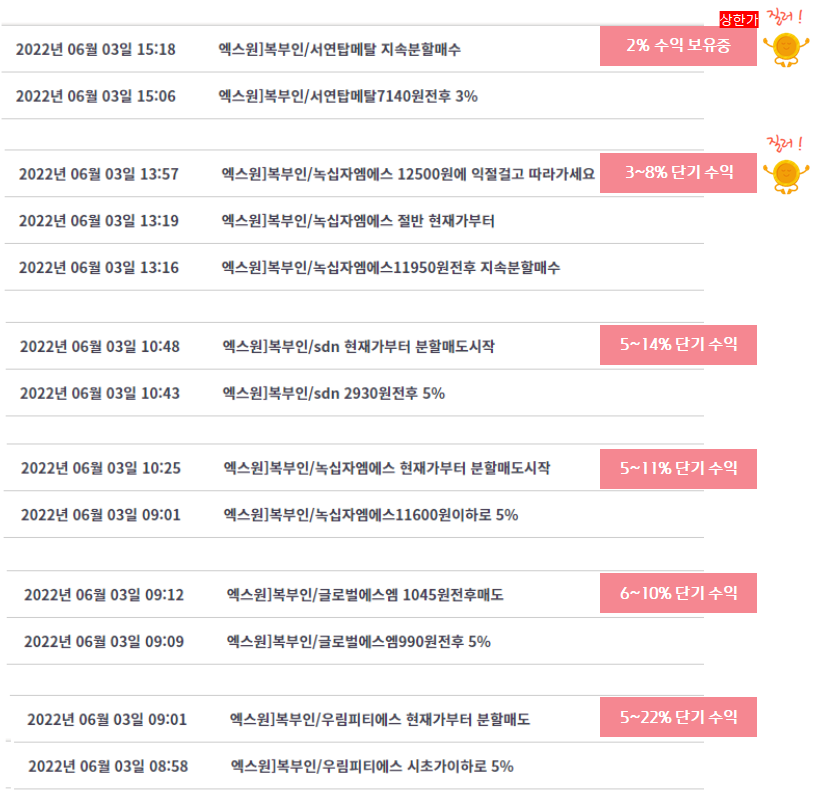Image resolution: width=818 pixels, height=794 pixels.
Task: Open the 우림피티에스 시초가이하로 5% entry
Action: tap(372, 766)
